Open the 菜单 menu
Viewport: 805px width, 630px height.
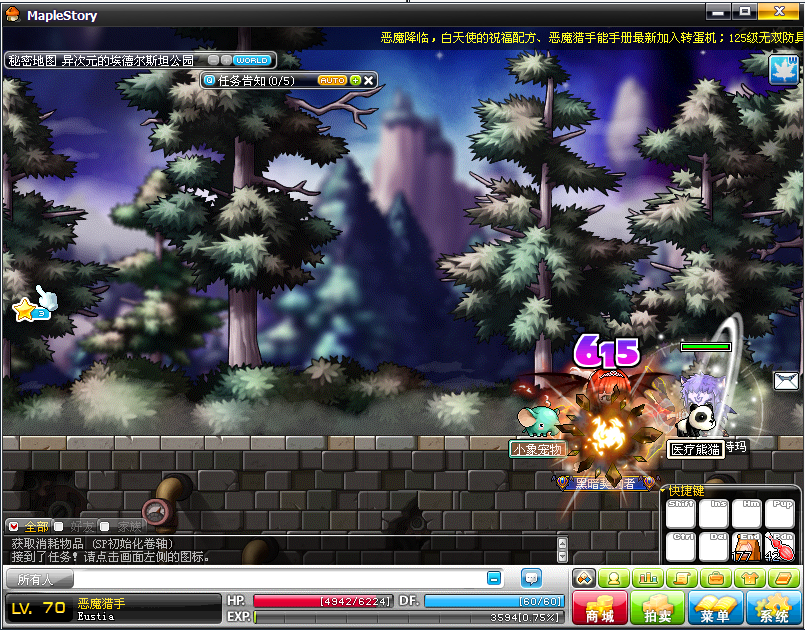[716, 607]
